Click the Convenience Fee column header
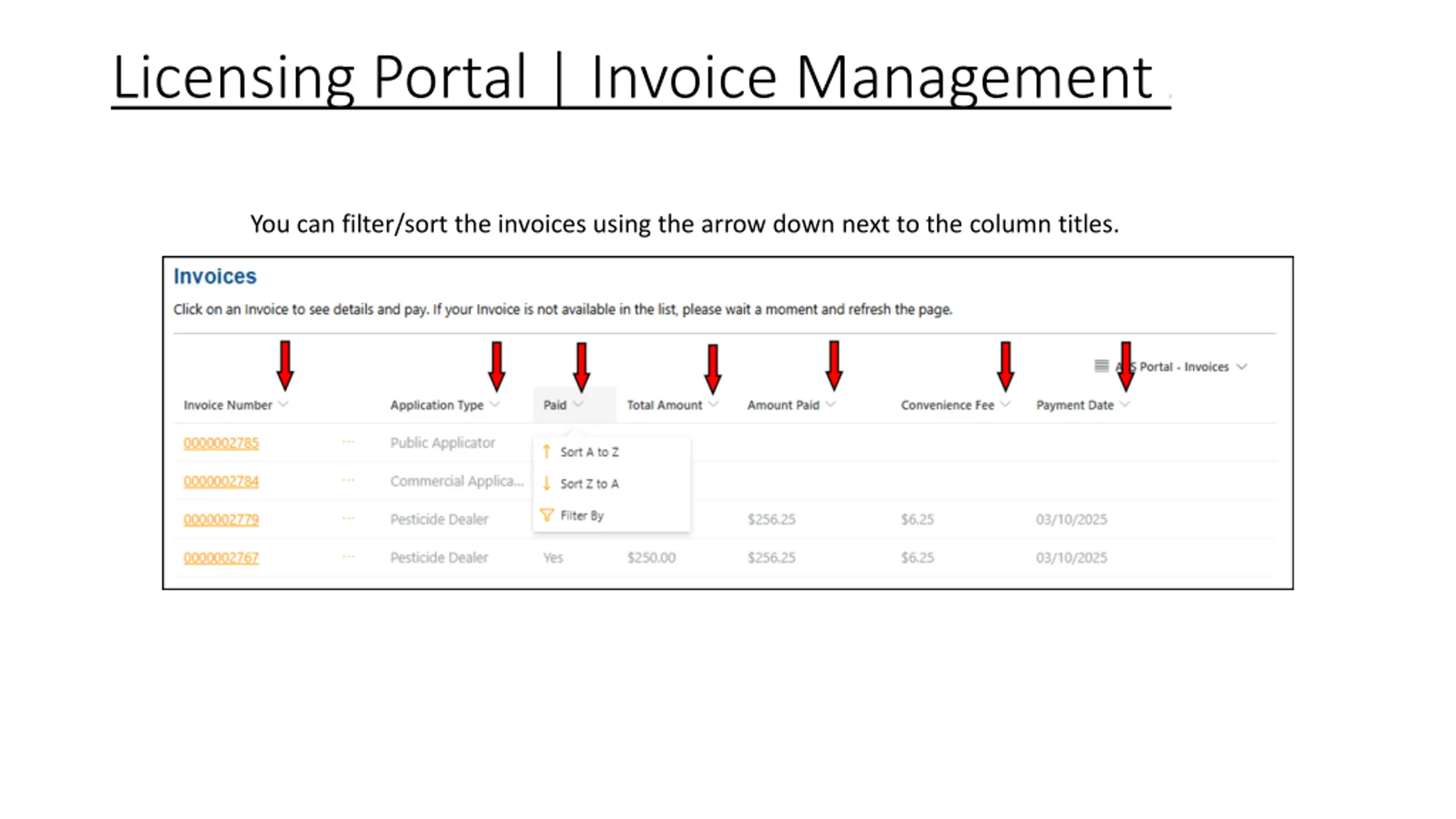Viewport: 1456px width, 819px height. pos(948,406)
